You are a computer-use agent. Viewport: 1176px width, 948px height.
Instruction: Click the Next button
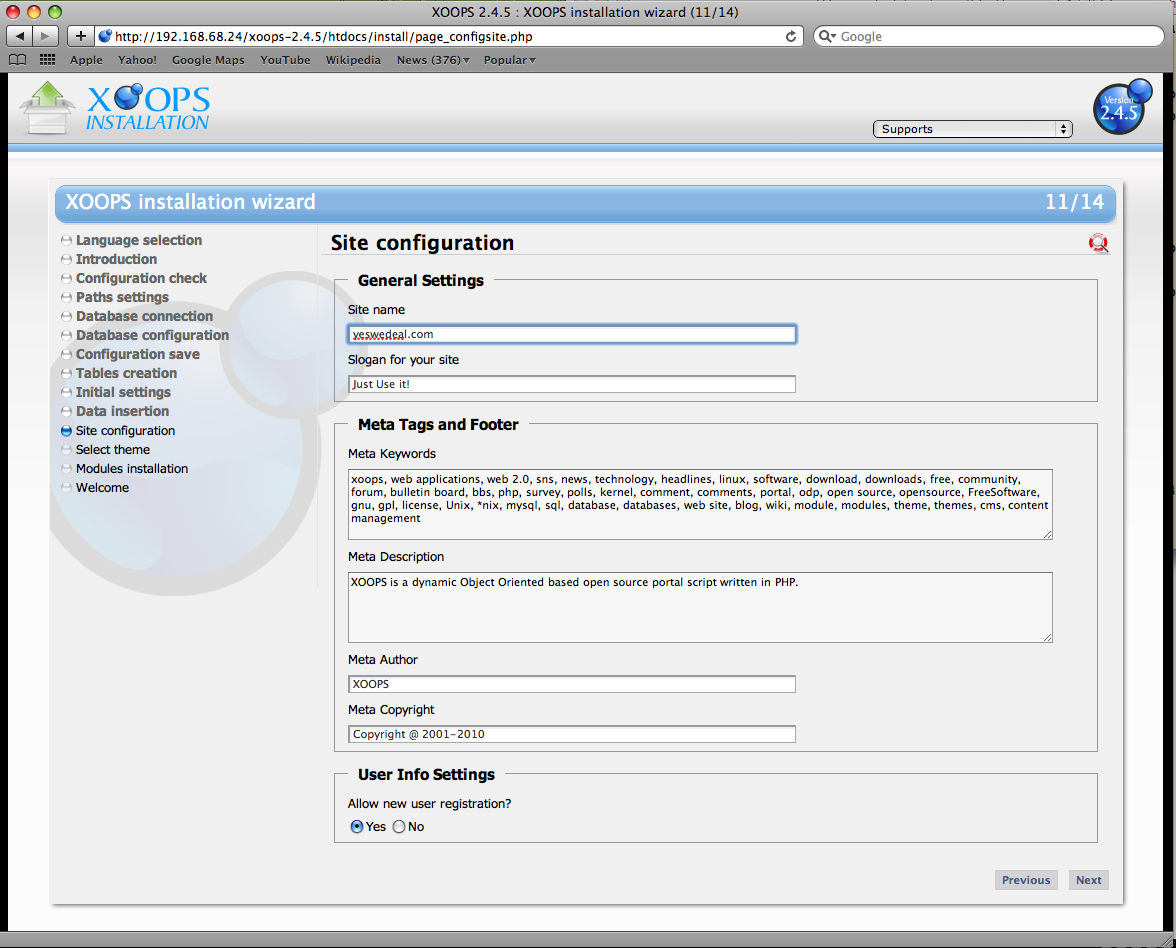pos(1088,879)
